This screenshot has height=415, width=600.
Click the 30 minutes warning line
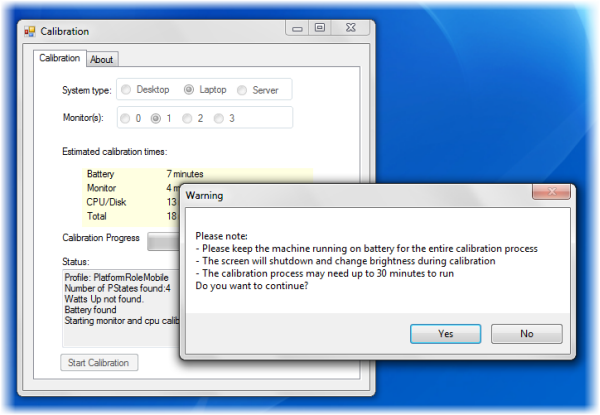[x=325, y=273]
